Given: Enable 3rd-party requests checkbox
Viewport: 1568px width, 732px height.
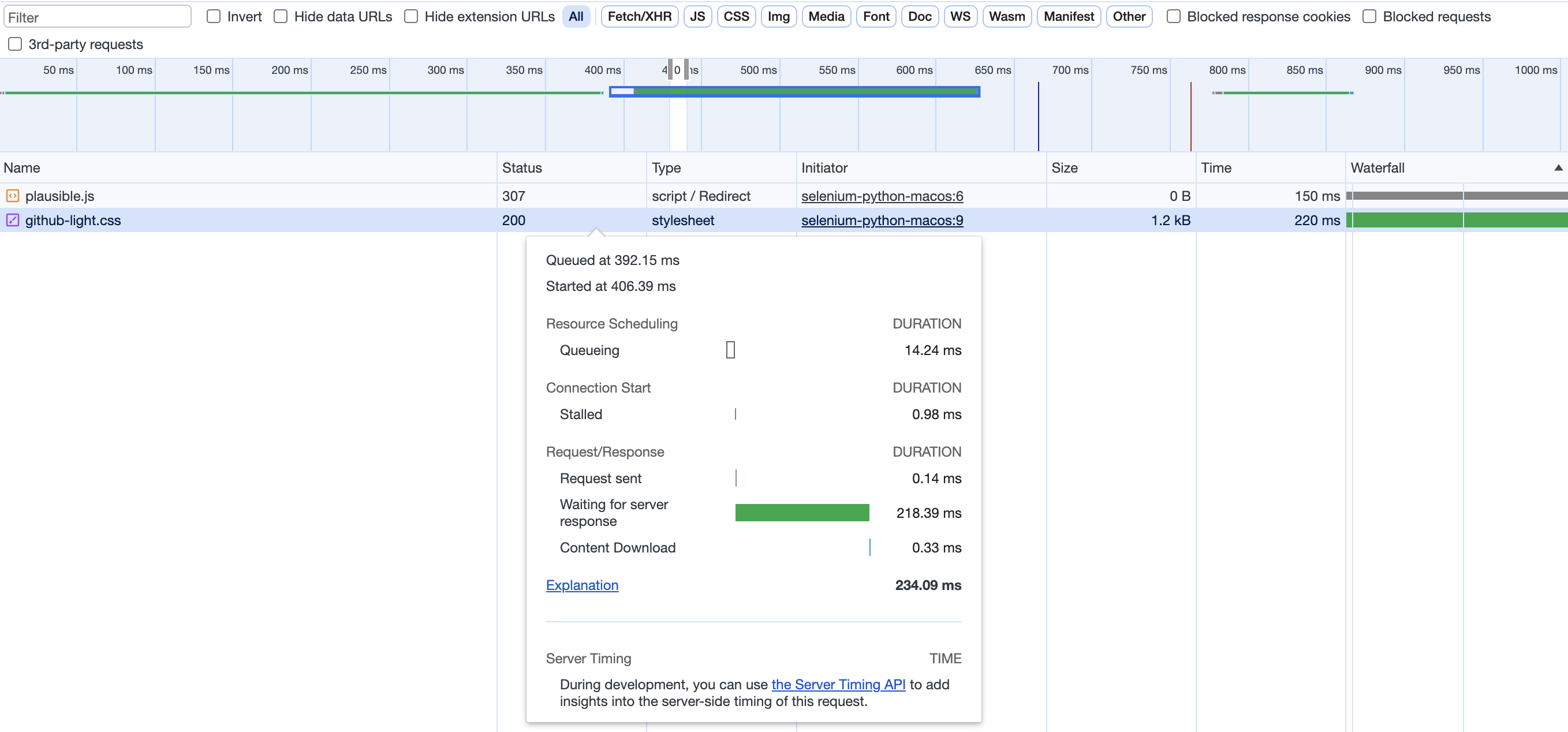Looking at the screenshot, I should pyautogui.click(x=15, y=44).
